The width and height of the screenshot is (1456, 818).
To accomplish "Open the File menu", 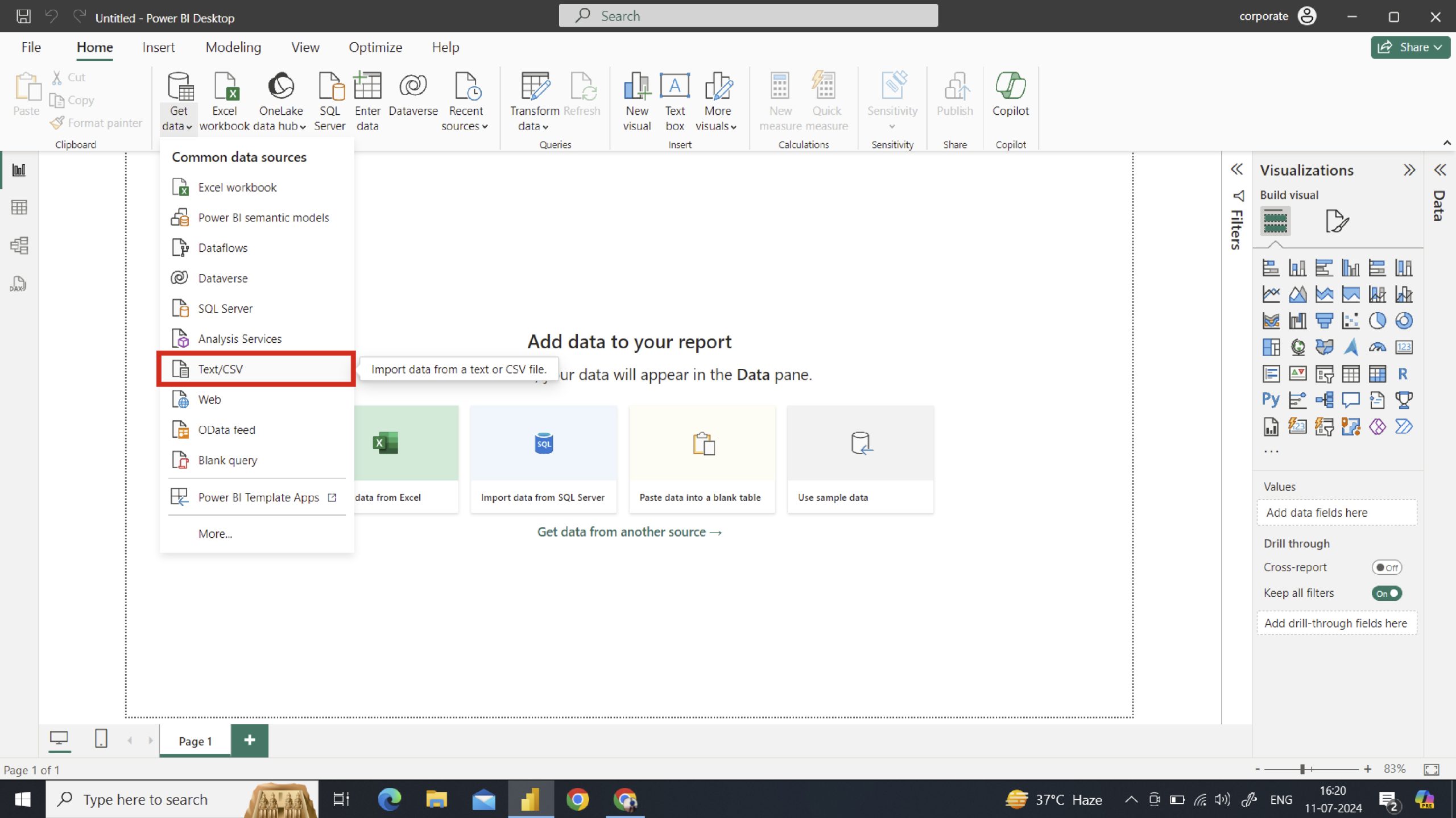I will click(31, 47).
